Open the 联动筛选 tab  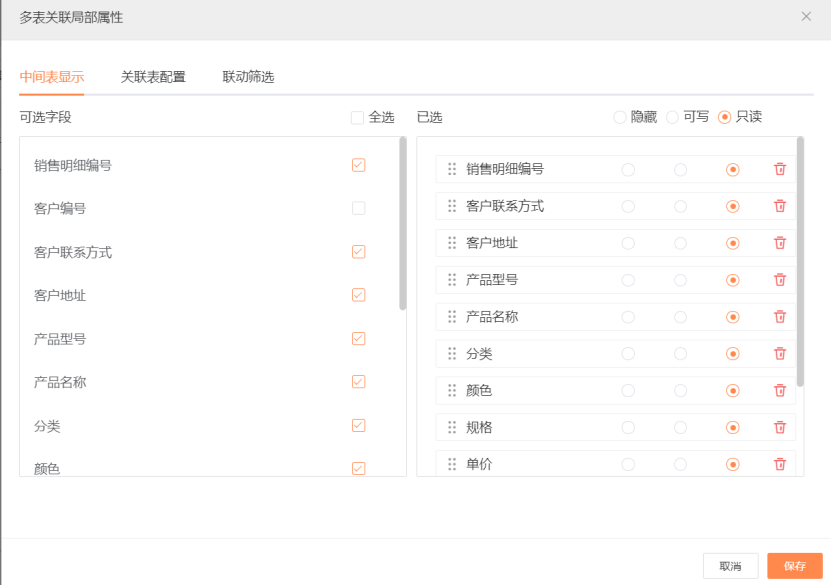(248, 77)
